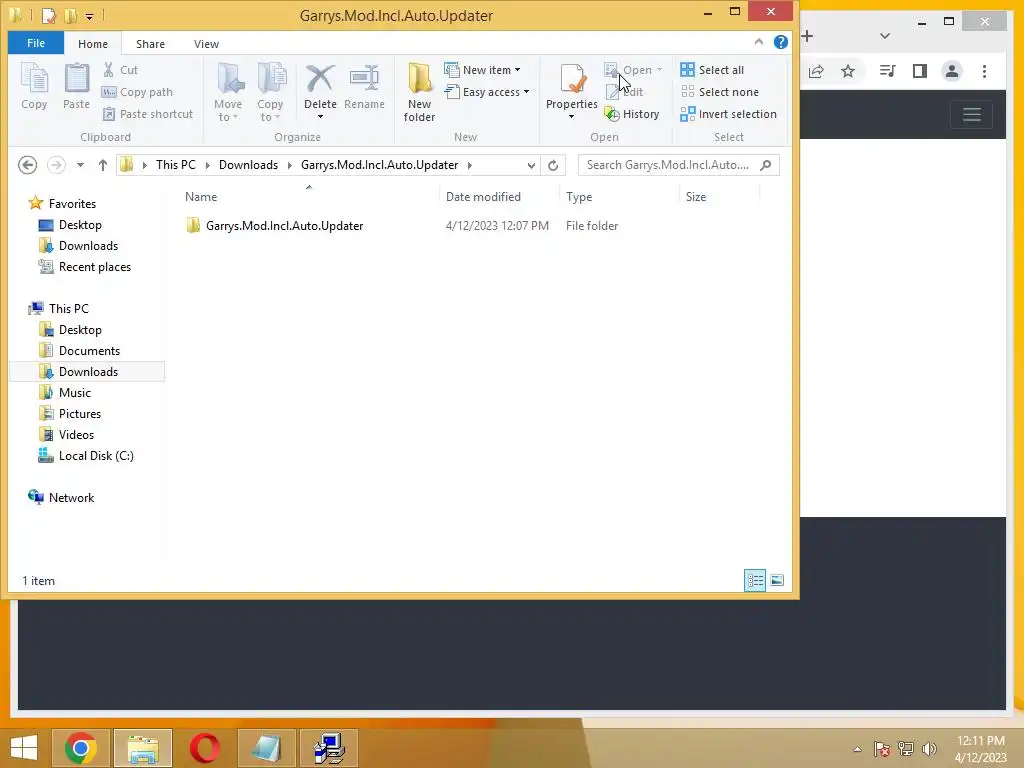Viewport: 1024px width, 768px height.
Task: Click the Paste clipboard icon
Action: [76, 86]
